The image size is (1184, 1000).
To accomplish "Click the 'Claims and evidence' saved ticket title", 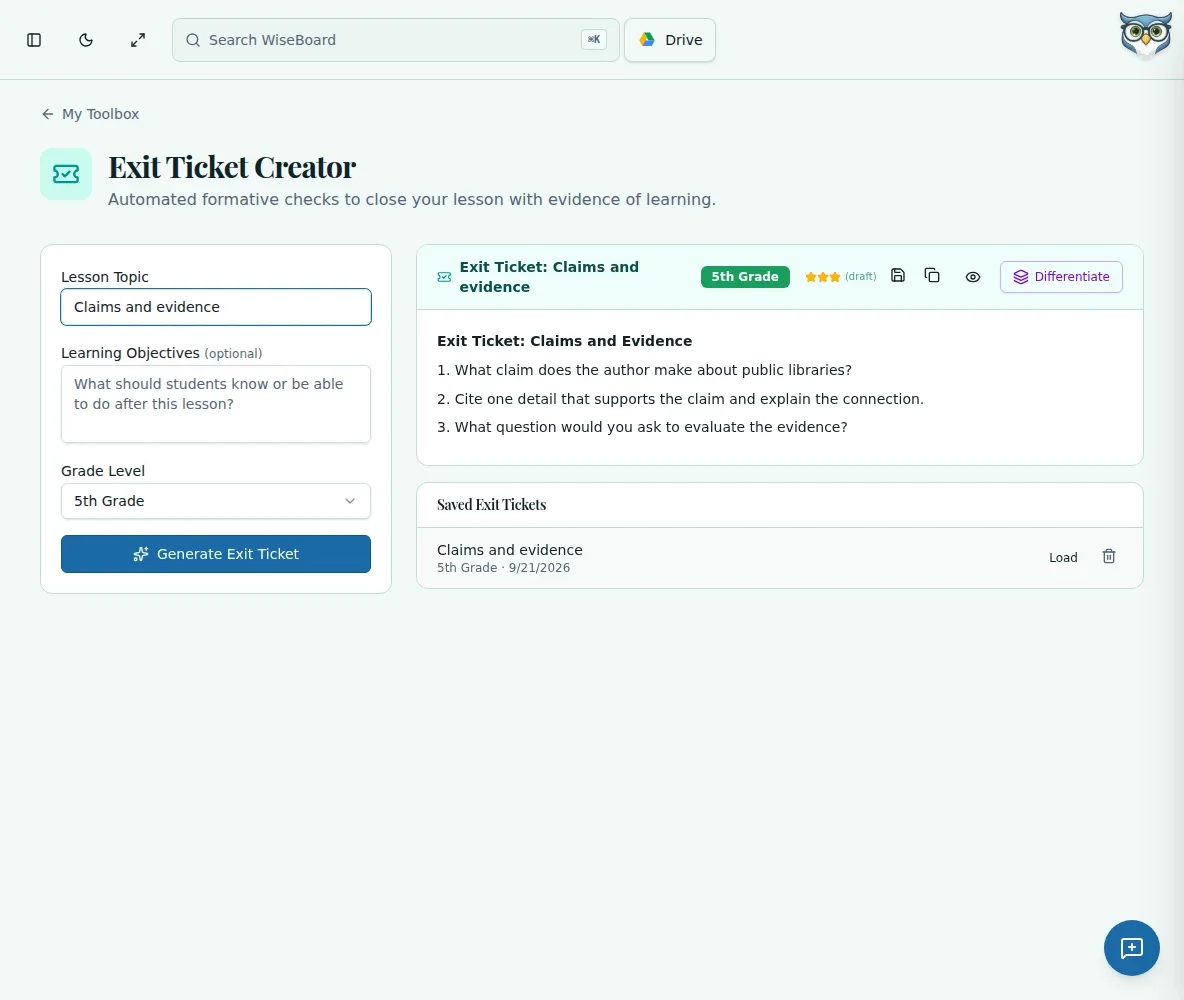I will 510,550.
